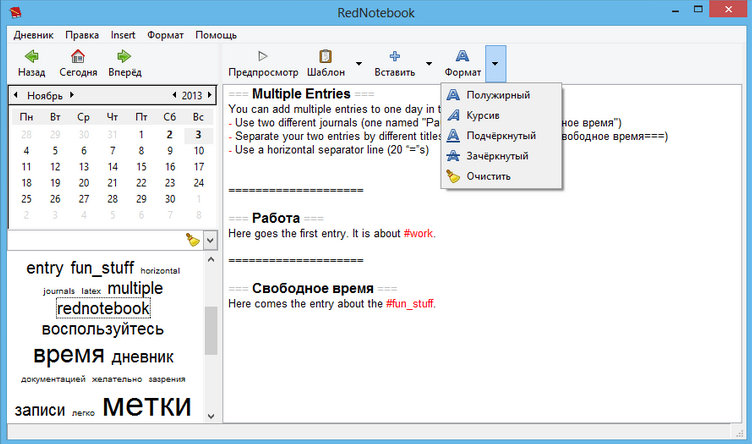Image resolution: width=752 pixels, height=444 pixels.
Task: Click the 'Работа' heading in editor
Action: [276, 218]
